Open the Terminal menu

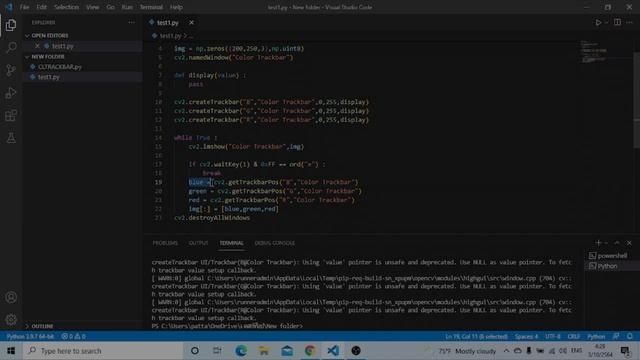tap(151, 7)
